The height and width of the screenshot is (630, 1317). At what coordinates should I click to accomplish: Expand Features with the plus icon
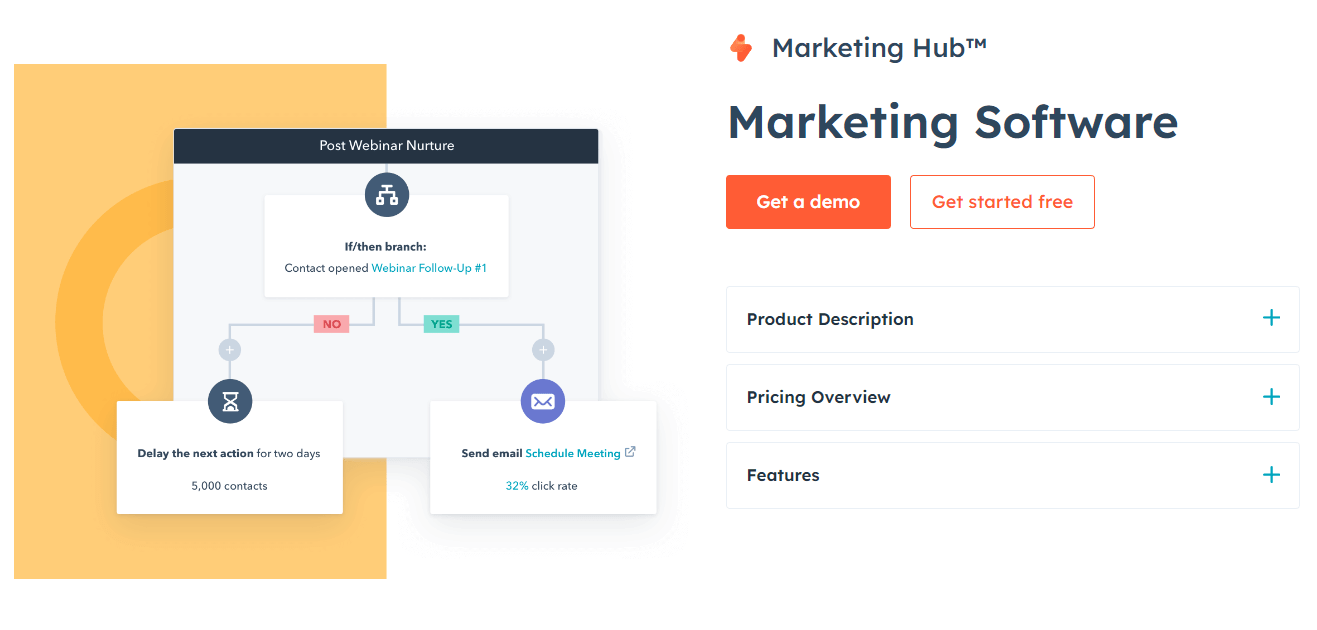[x=1271, y=475]
